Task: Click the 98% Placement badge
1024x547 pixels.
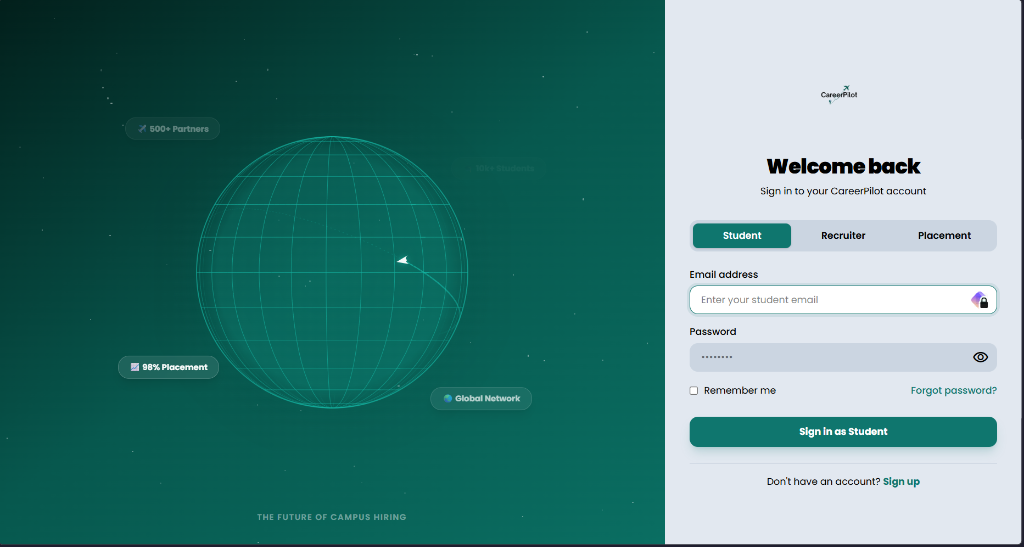Action: coord(168,367)
